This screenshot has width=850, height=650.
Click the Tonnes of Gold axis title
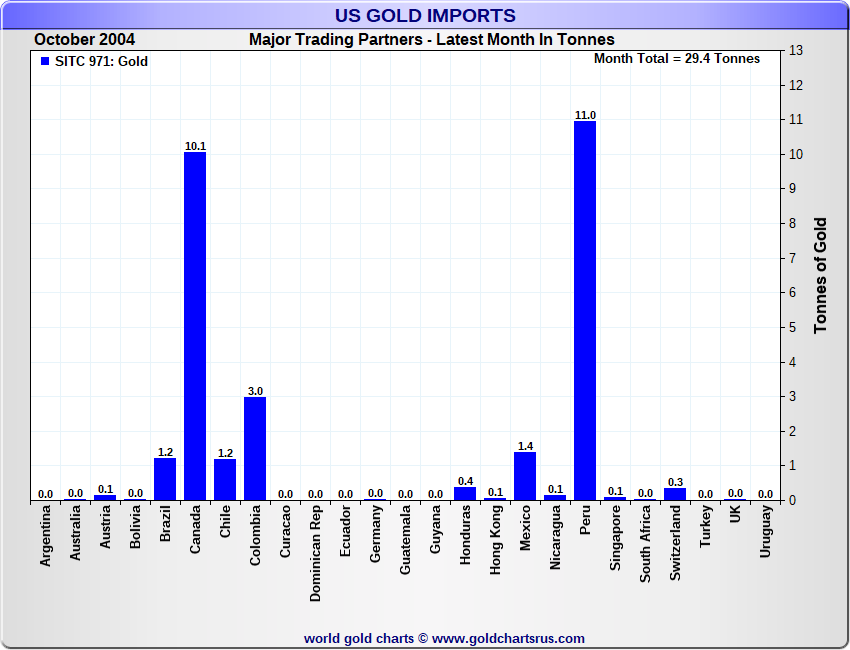click(x=820, y=275)
